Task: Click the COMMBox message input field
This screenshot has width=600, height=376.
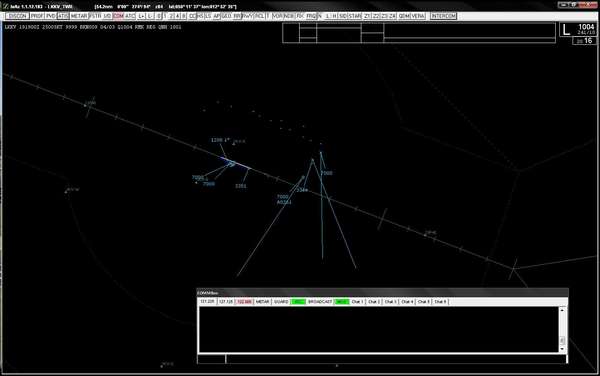Action: [x=396, y=359]
